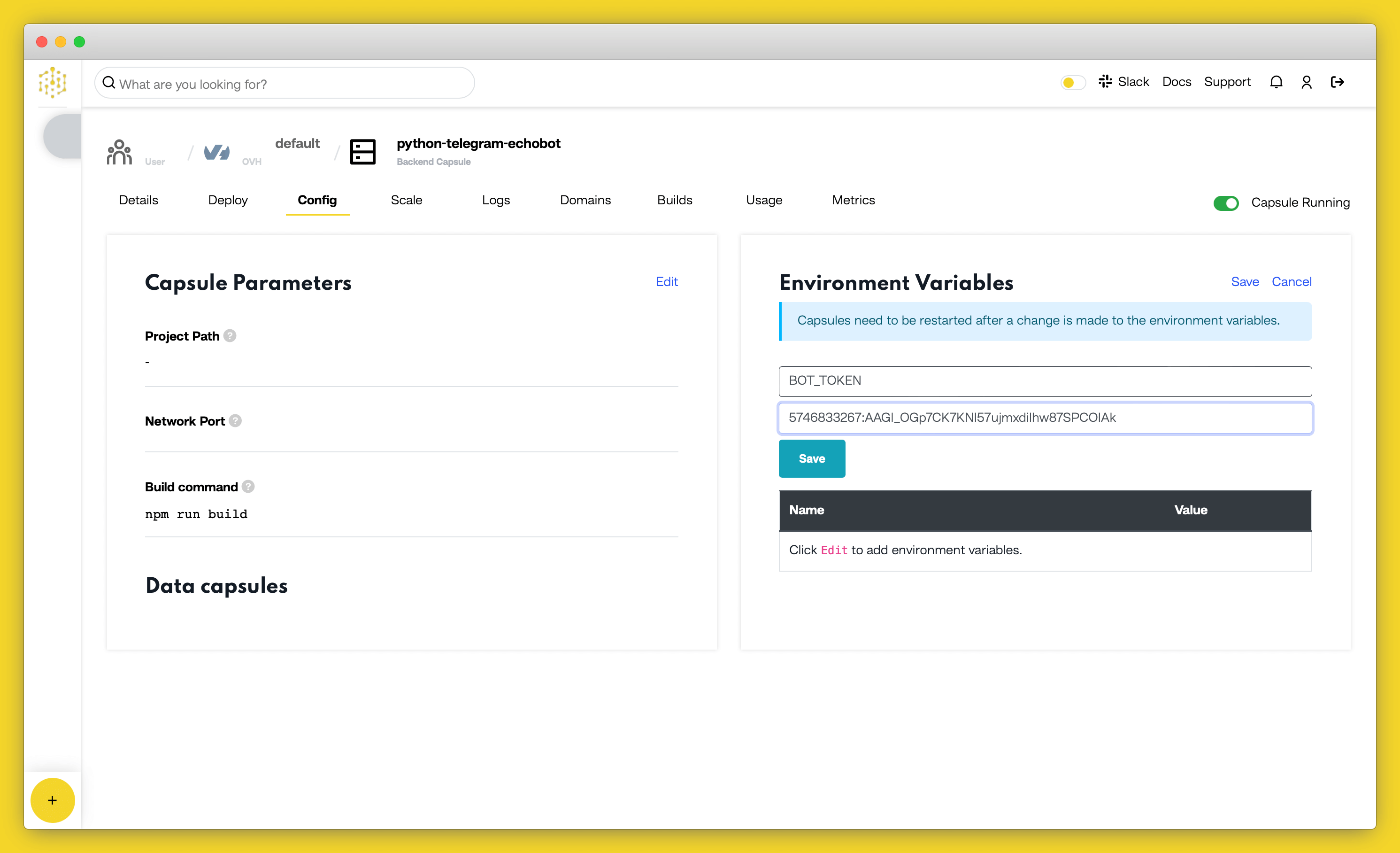1400x853 pixels.
Task: Click the app grid logo icon top-left
Action: pyautogui.click(x=52, y=82)
